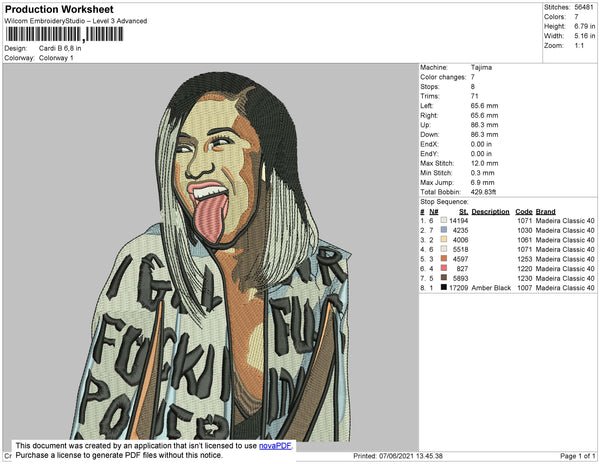The image size is (600, 464).
Task: Click the height value 6.79 in
Action: [x=585, y=26]
